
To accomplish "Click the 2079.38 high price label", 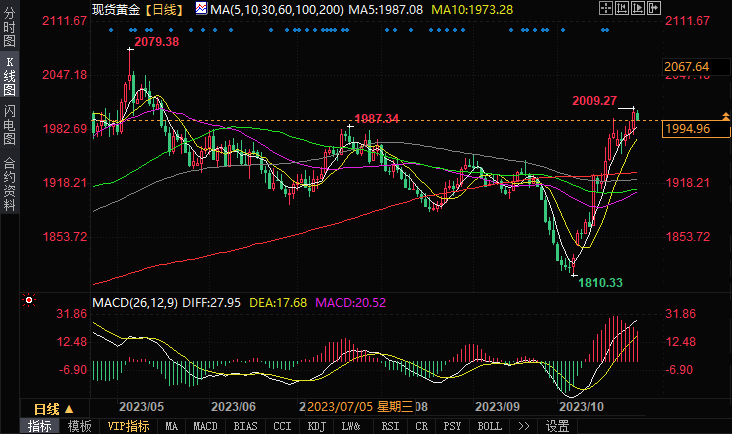I will (x=156, y=42).
